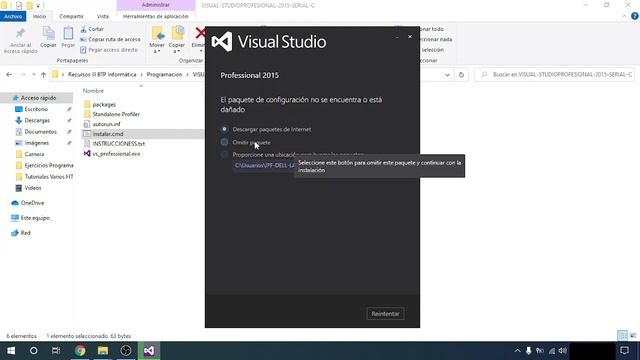Select the 'autorun.inf' file
The height and width of the screenshot is (360, 640).
point(102,124)
